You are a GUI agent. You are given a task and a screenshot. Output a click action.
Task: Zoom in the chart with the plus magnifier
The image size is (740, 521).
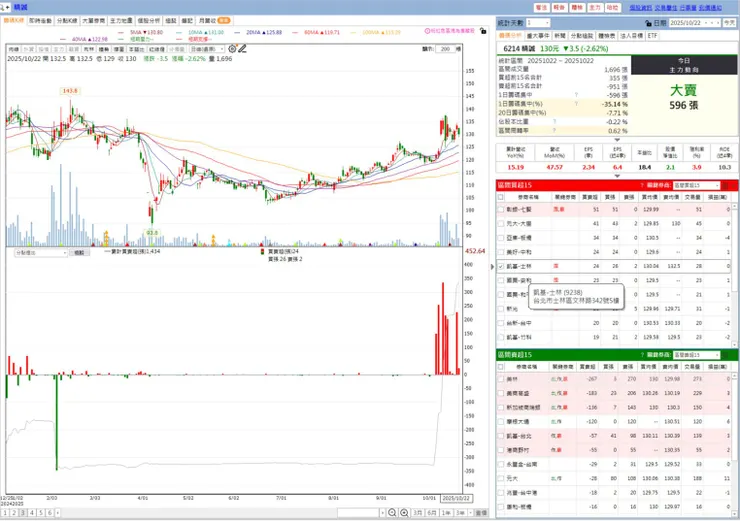pyautogui.click(x=404, y=513)
